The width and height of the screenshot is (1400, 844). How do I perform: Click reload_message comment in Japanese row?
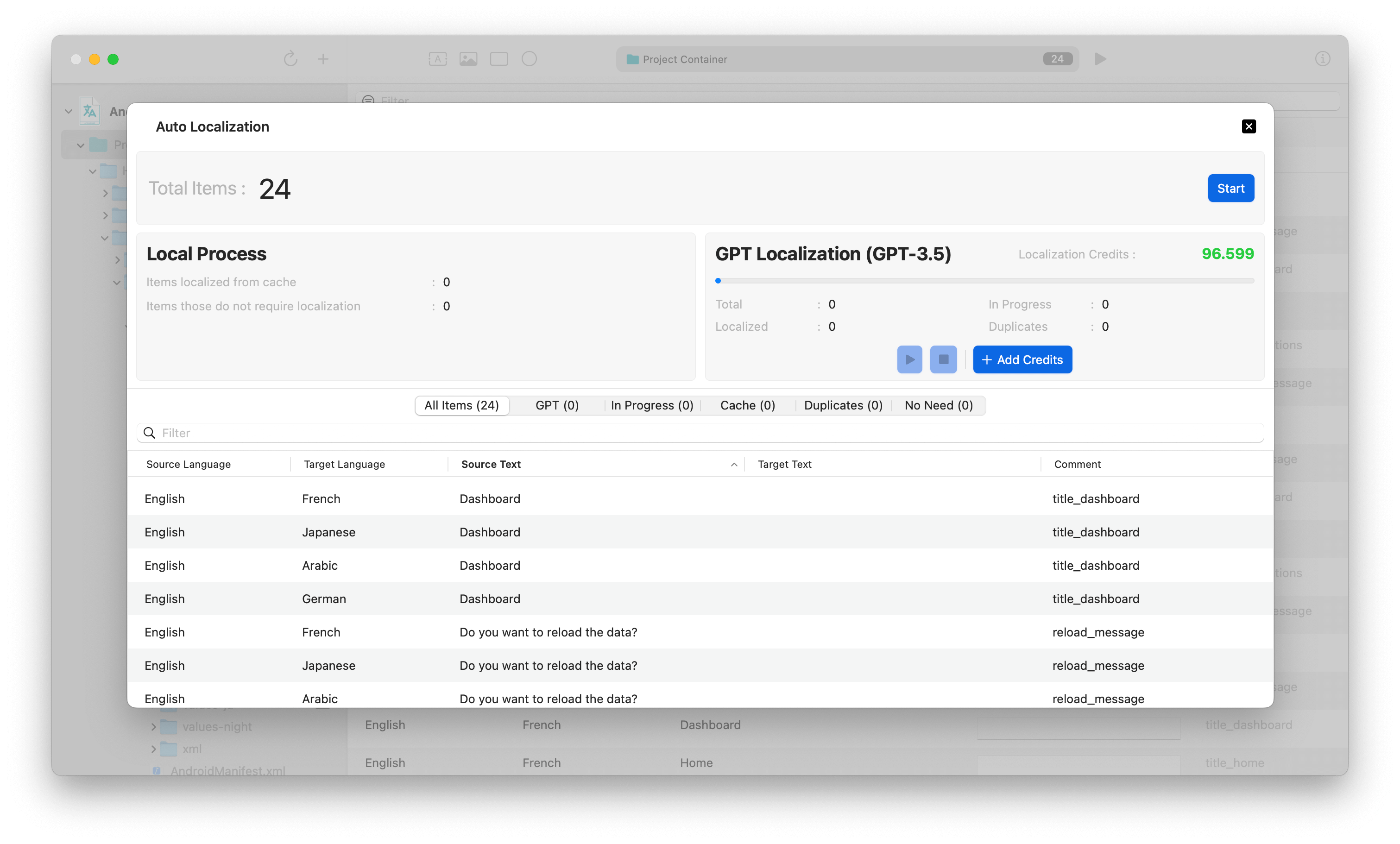1098,666
